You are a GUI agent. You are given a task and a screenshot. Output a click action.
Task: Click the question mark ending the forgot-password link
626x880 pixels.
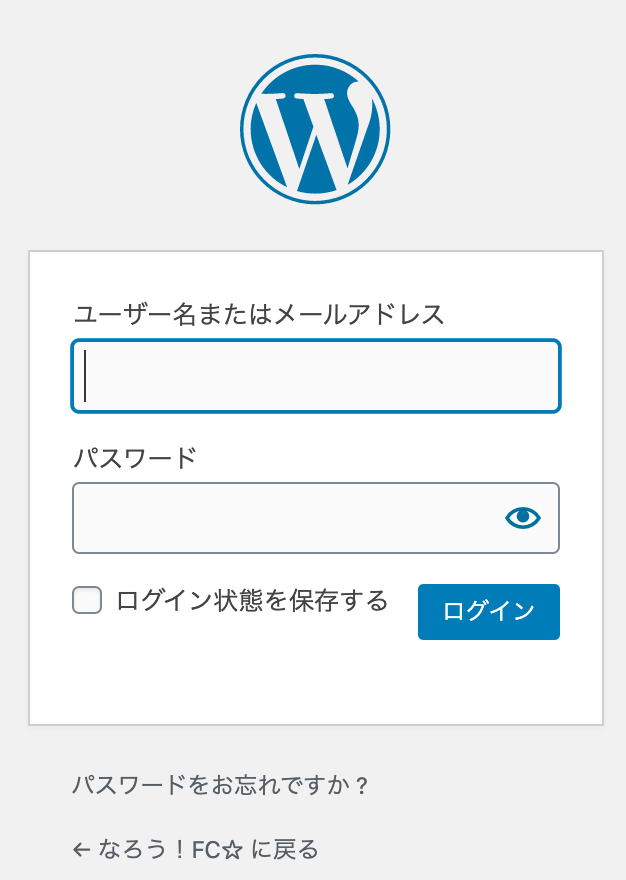pyautogui.click(x=362, y=786)
